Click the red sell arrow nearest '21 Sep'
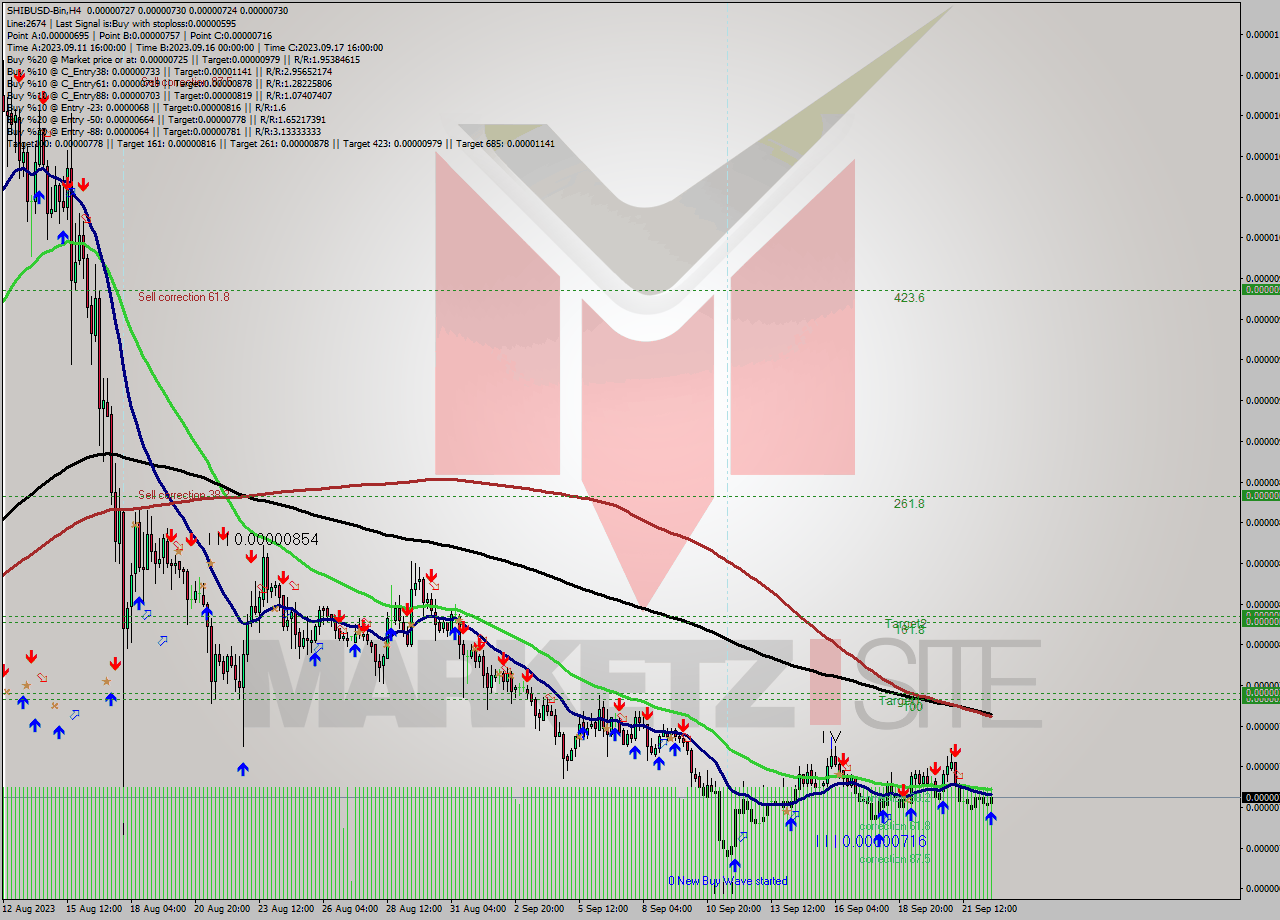This screenshot has height=920, width=1280. tap(955, 750)
